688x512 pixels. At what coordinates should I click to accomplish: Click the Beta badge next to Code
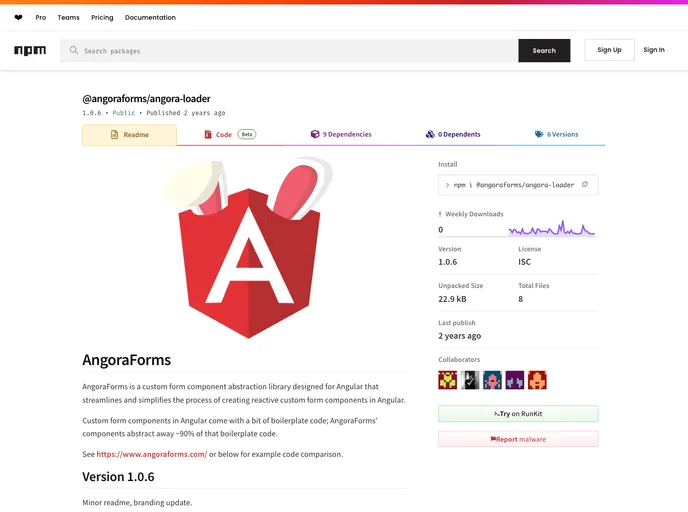pyautogui.click(x=247, y=134)
